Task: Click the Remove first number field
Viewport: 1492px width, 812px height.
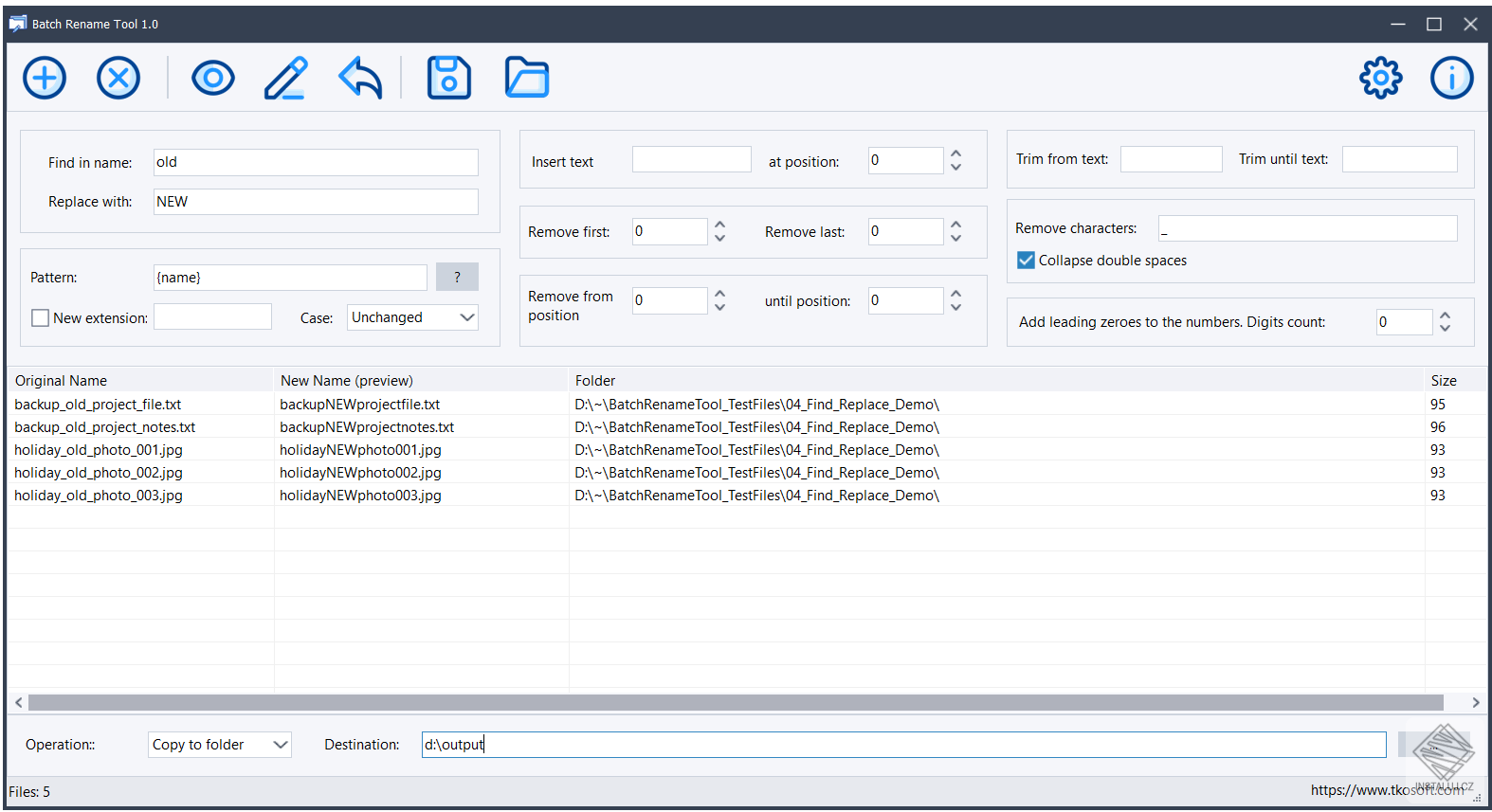Action: pos(669,231)
